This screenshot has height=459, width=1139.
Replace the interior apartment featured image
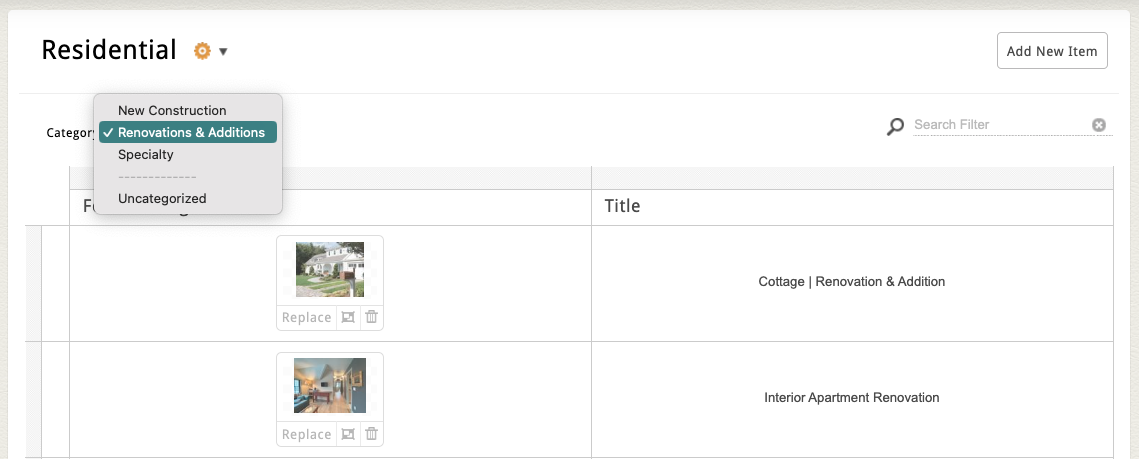[x=306, y=434]
